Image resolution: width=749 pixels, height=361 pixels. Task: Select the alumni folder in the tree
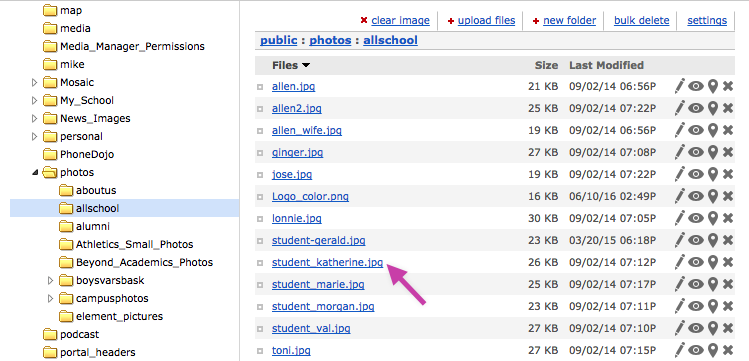pos(93,226)
